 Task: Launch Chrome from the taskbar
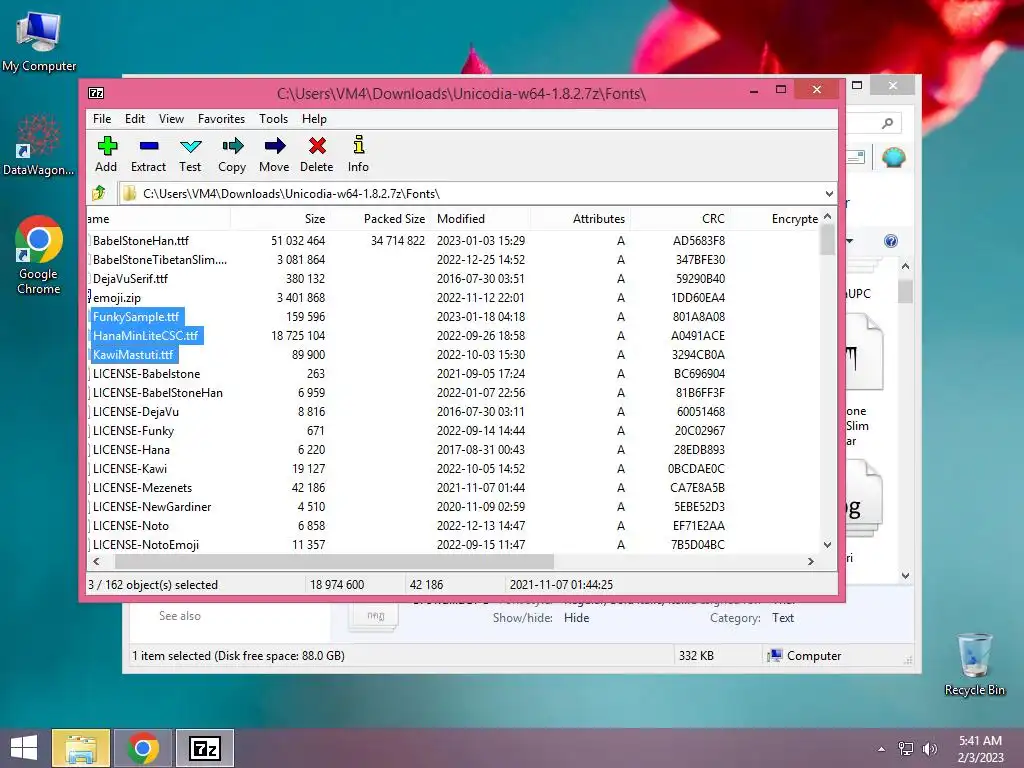pyautogui.click(x=143, y=748)
